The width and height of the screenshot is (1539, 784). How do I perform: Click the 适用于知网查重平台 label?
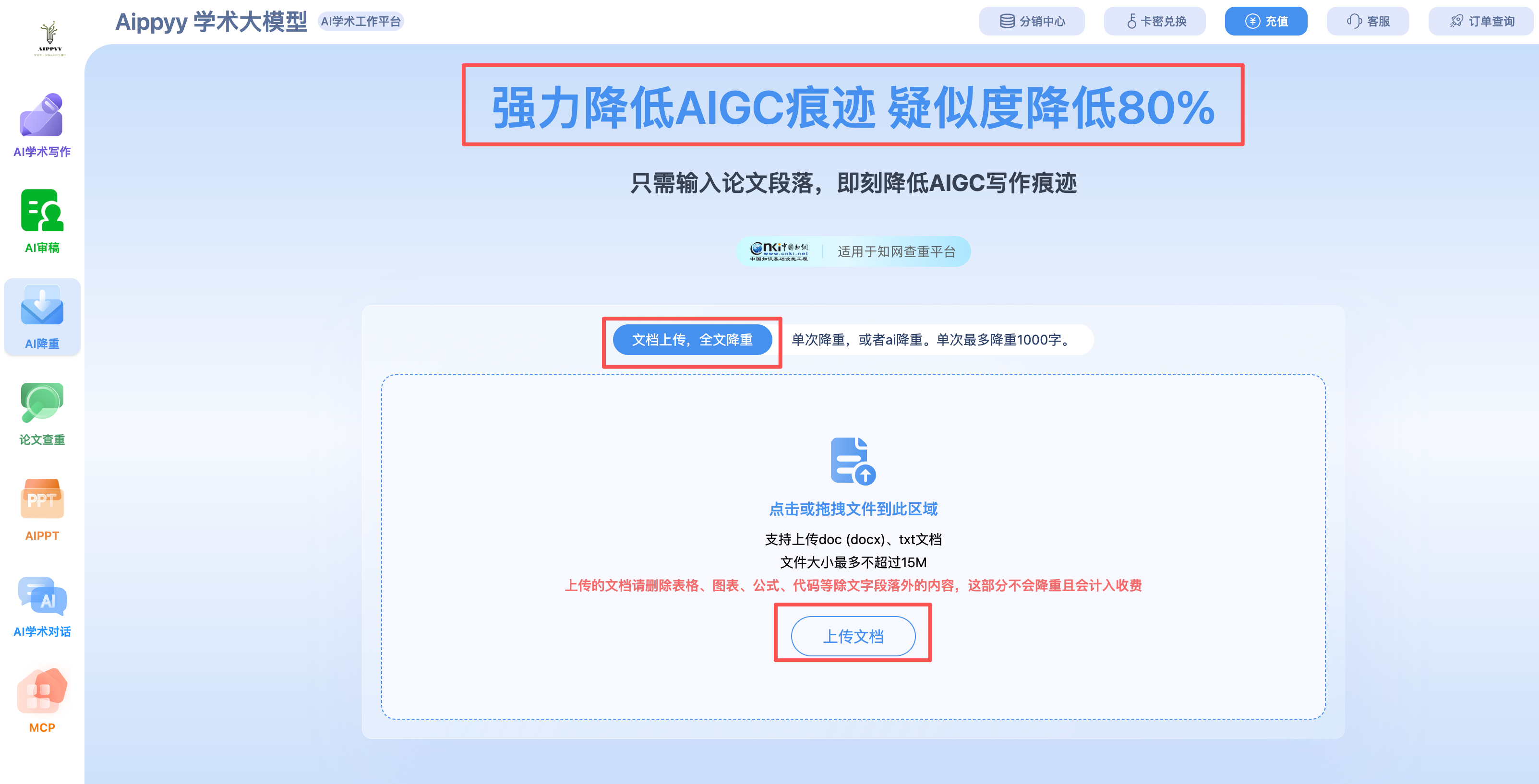pos(896,251)
